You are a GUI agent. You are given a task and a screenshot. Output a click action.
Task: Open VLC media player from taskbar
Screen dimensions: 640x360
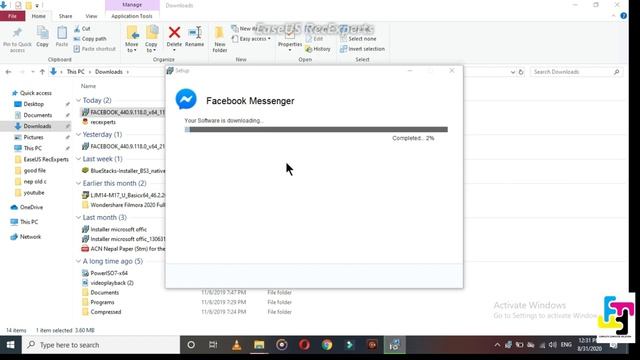pyautogui.click(x=236, y=345)
